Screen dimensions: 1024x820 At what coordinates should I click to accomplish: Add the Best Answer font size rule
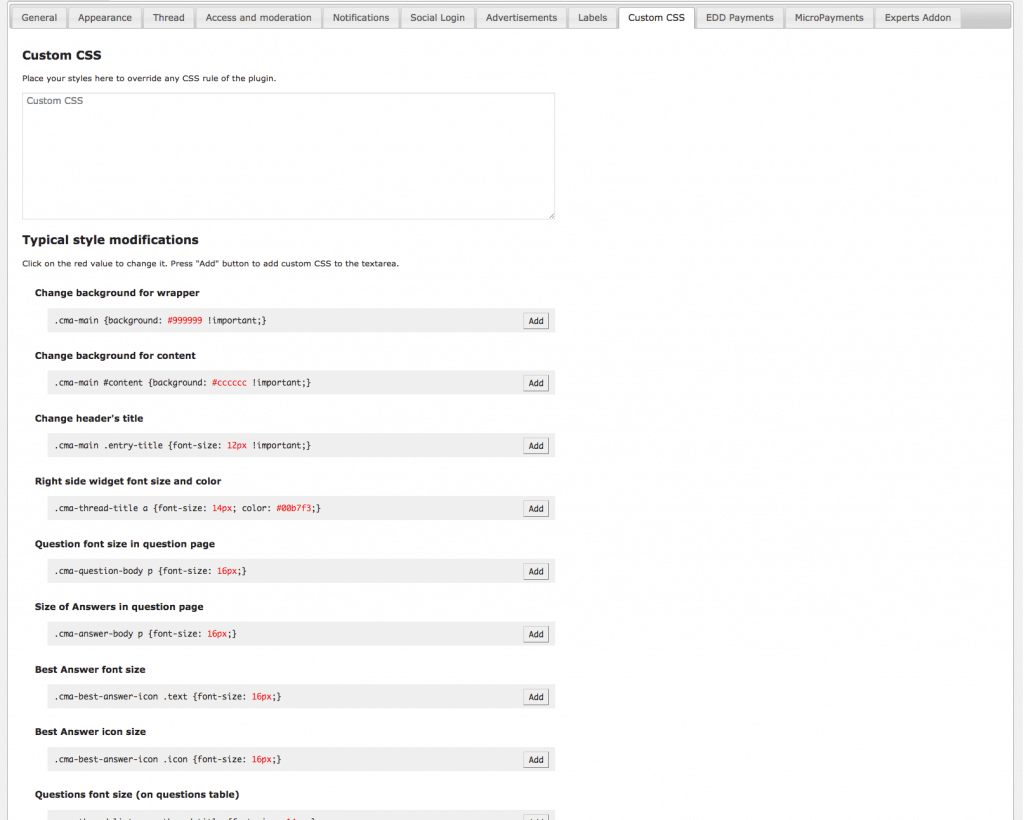[535, 696]
